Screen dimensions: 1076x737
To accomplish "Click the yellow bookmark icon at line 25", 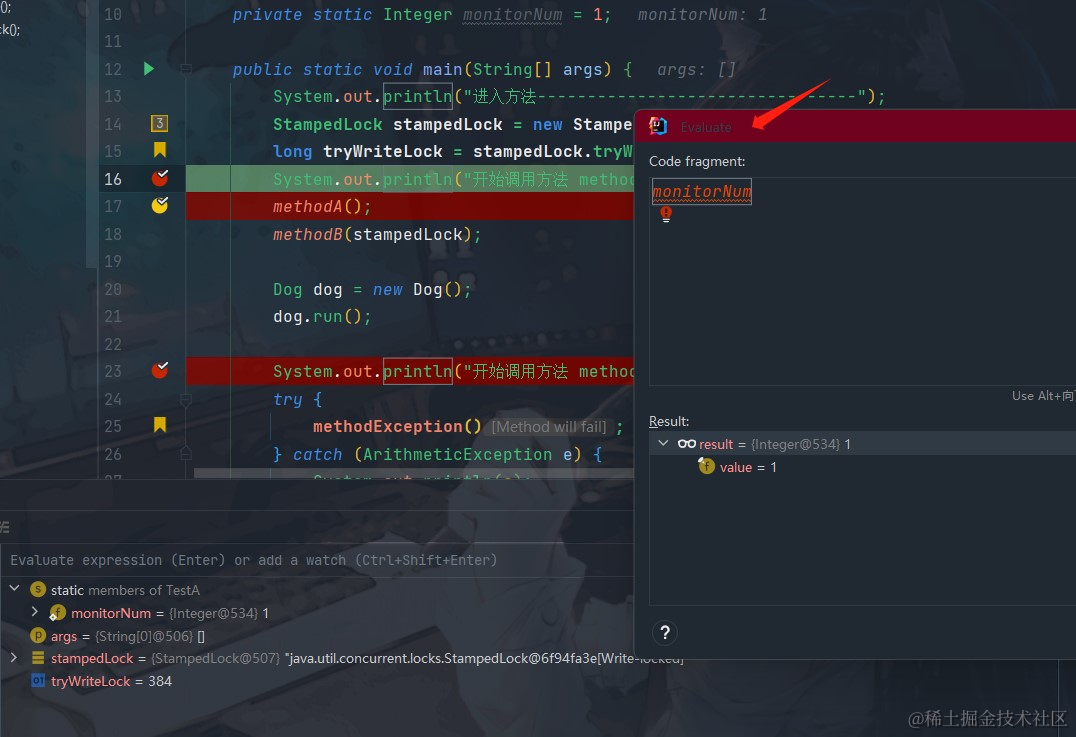I will pyautogui.click(x=160, y=425).
